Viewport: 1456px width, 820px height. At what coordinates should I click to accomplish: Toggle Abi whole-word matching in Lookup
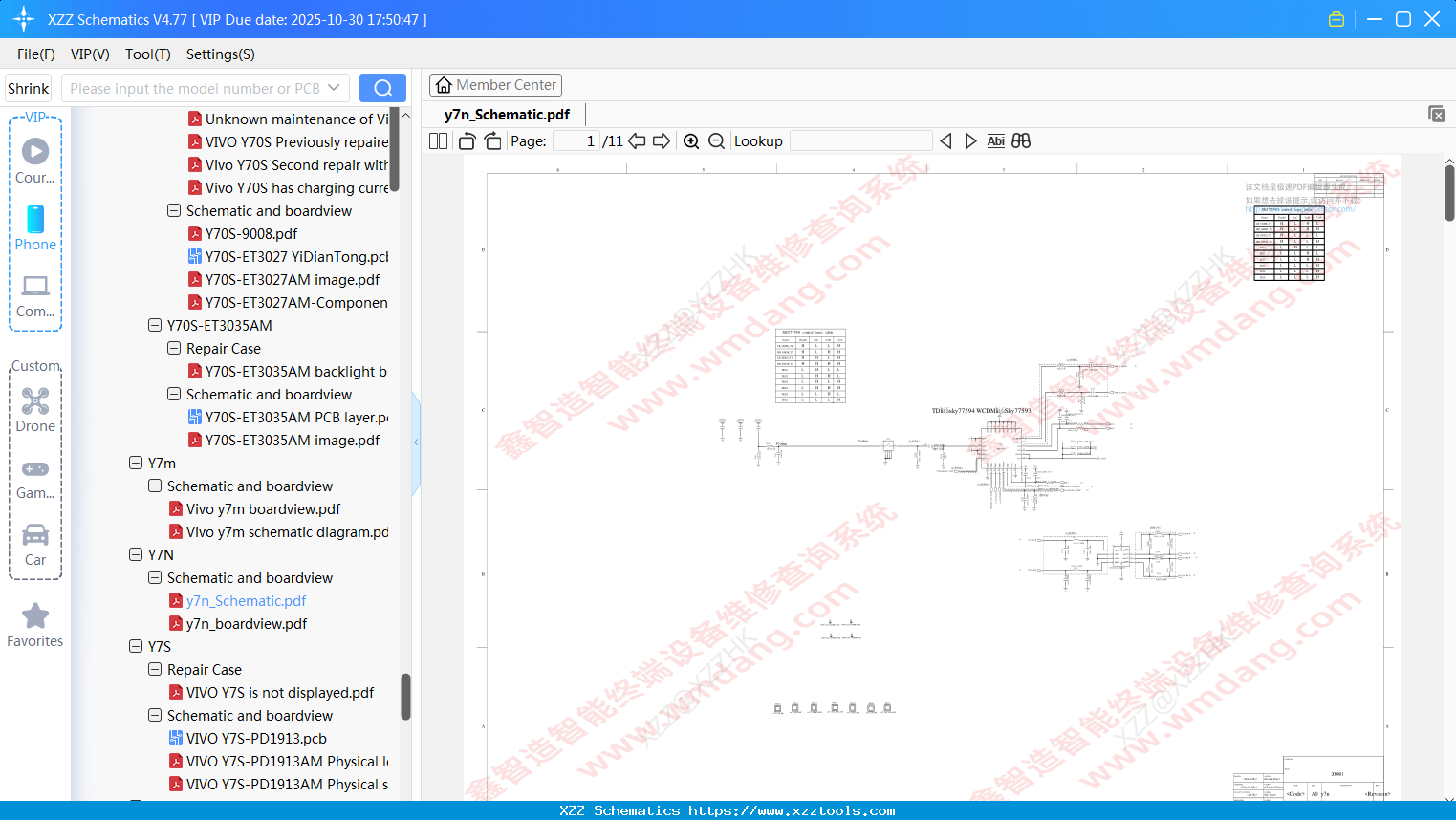tap(996, 140)
